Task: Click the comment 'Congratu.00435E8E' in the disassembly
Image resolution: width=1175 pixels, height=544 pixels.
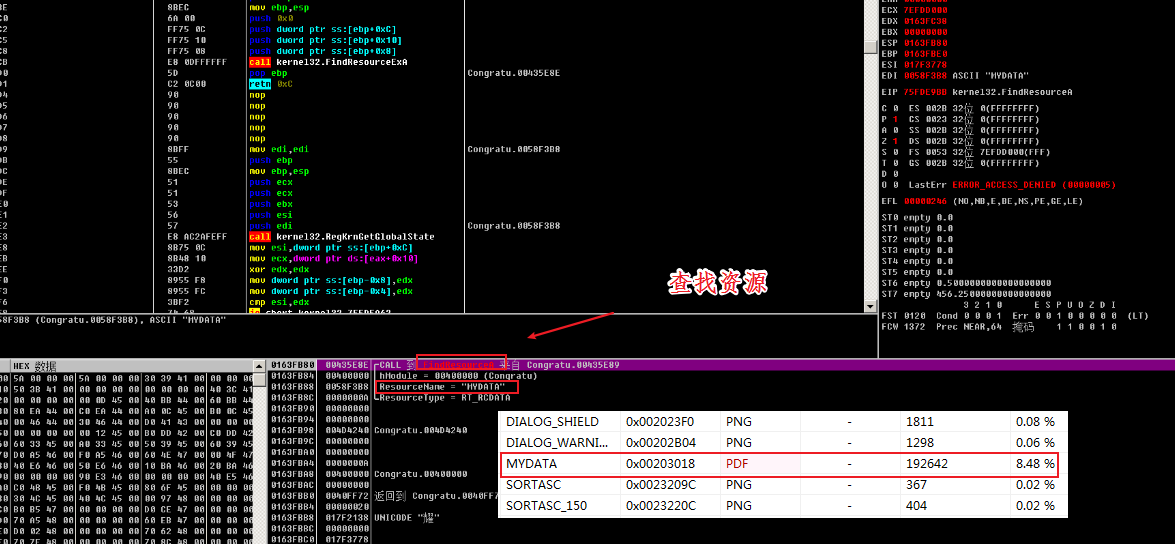Action: click(513, 73)
